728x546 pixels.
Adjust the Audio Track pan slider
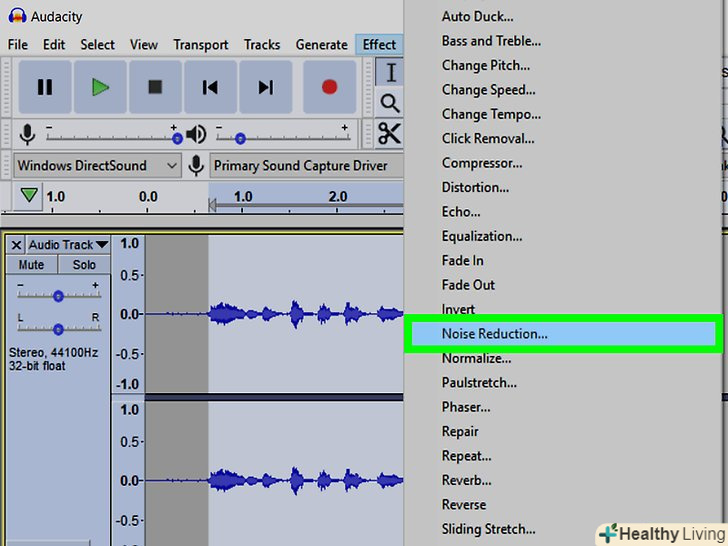pos(58,329)
